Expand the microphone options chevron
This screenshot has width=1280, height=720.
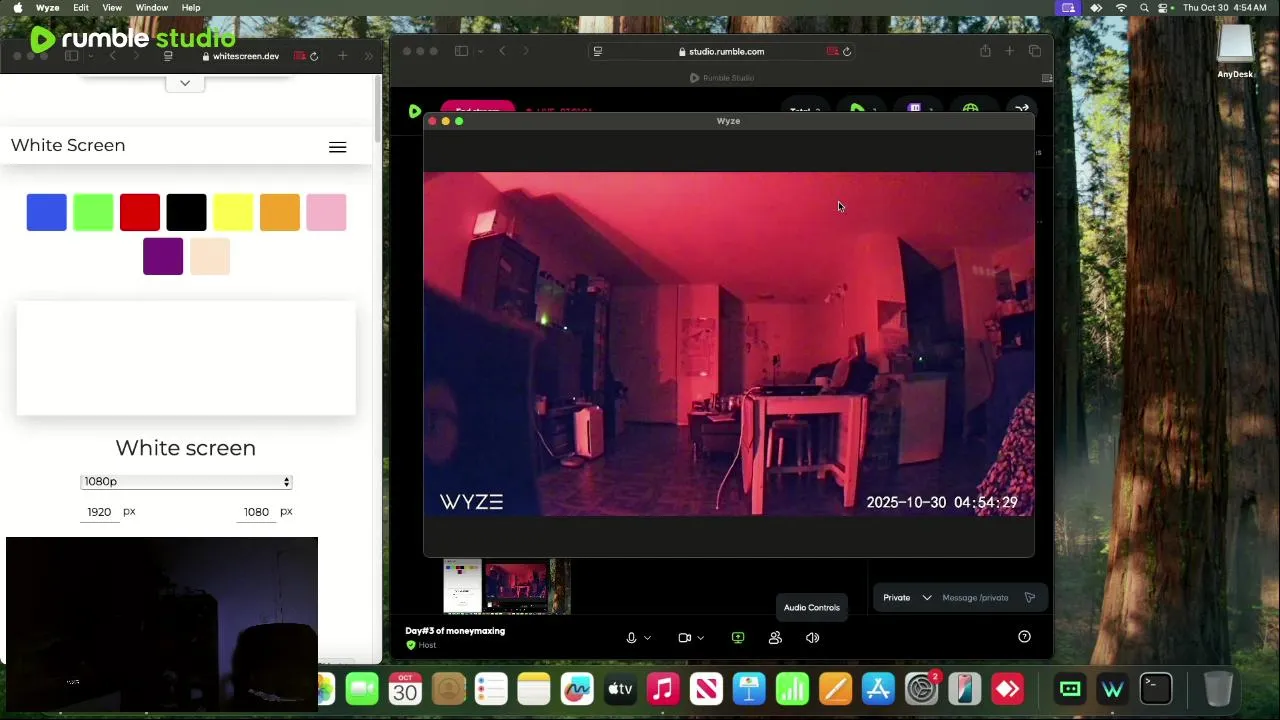(648, 638)
